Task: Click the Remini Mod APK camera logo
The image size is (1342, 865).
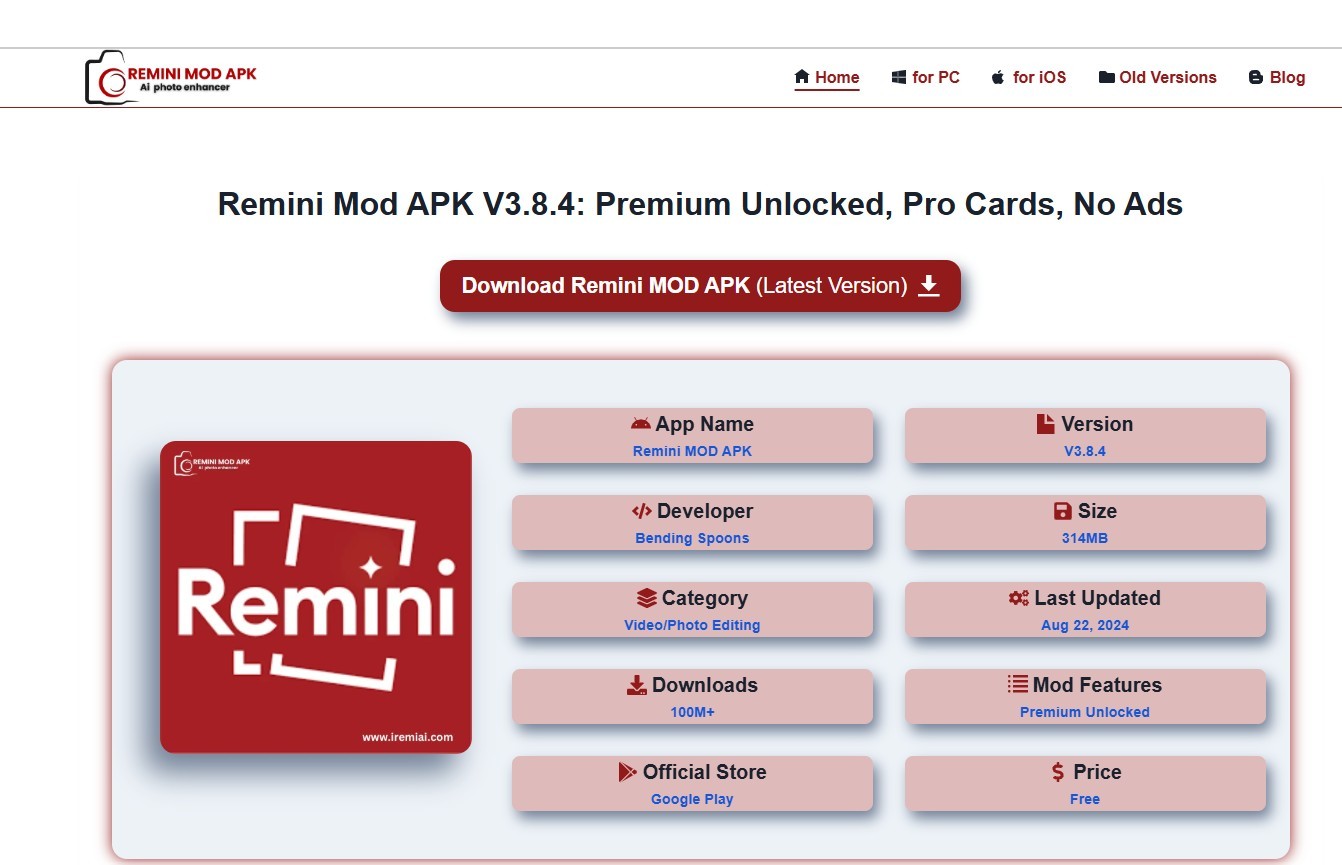Action: point(171,77)
